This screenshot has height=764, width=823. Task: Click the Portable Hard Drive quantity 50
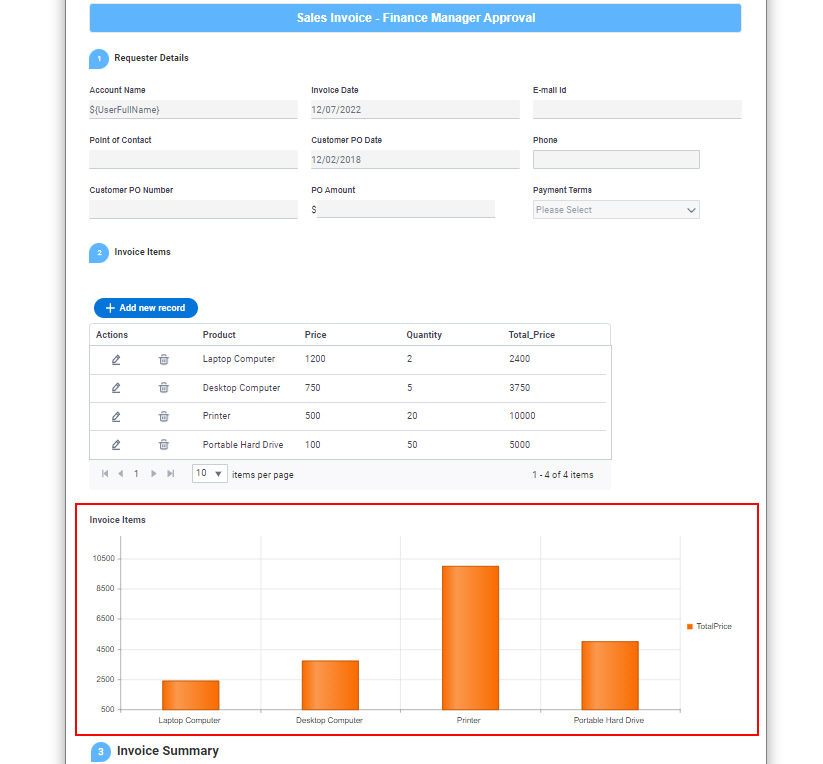(412, 445)
